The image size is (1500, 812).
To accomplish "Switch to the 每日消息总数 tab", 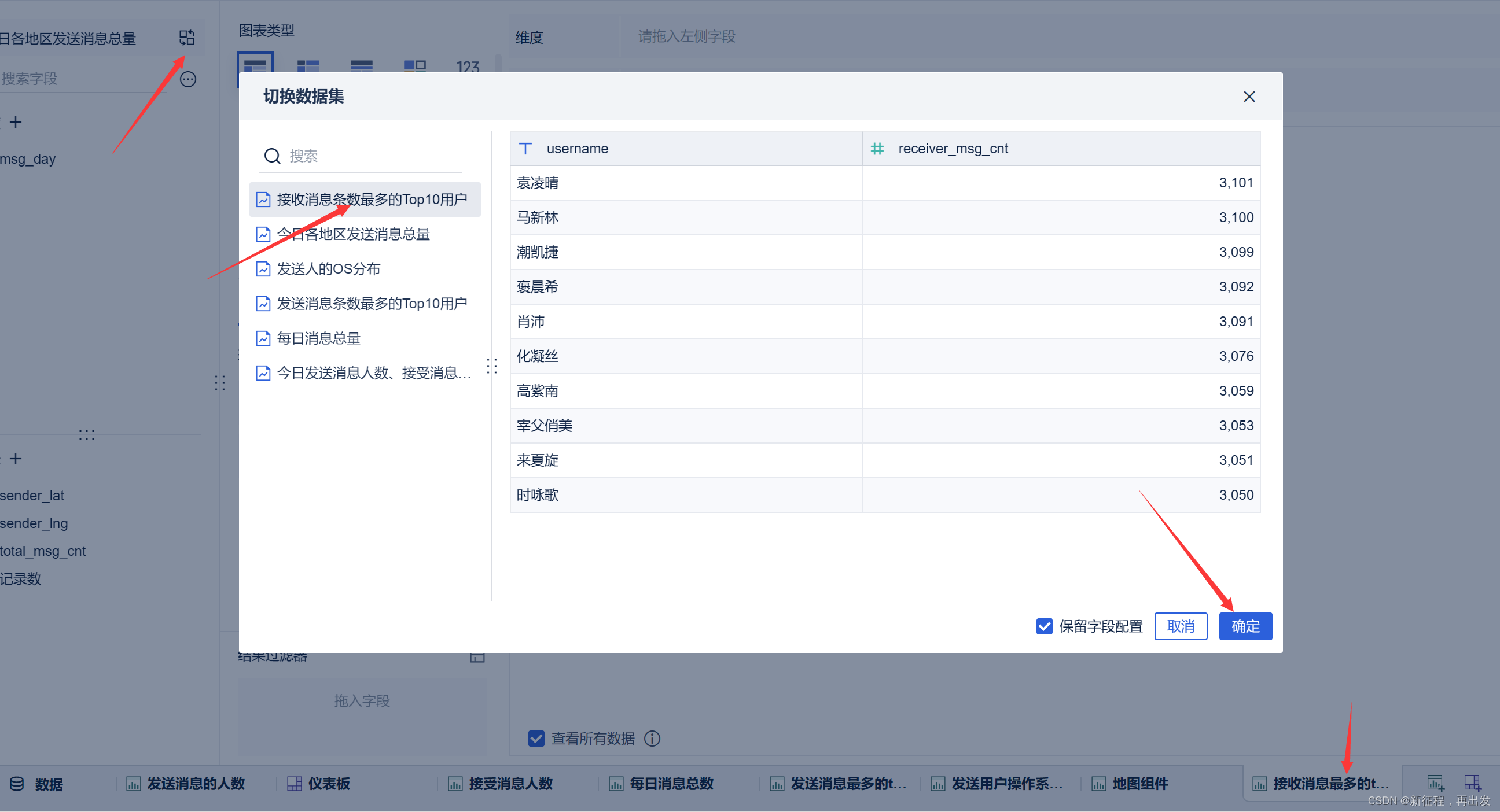I will coord(661,784).
